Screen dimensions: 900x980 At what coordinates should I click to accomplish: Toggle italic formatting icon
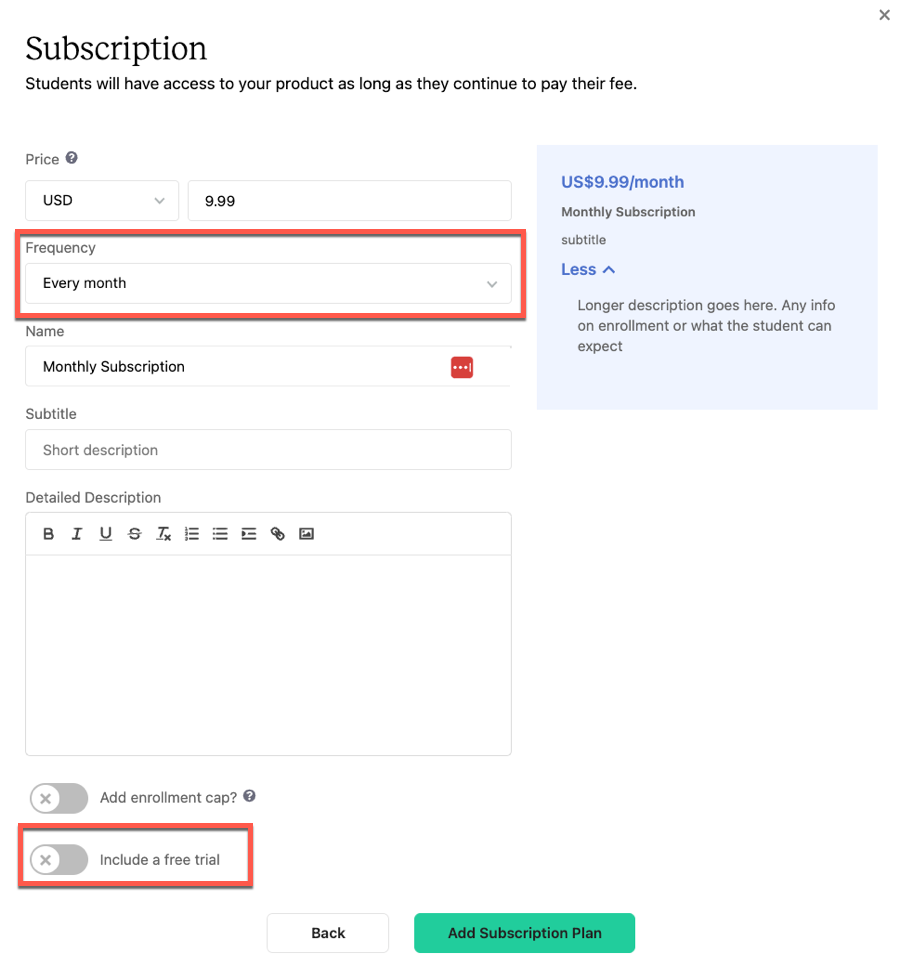click(x=77, y=534)
